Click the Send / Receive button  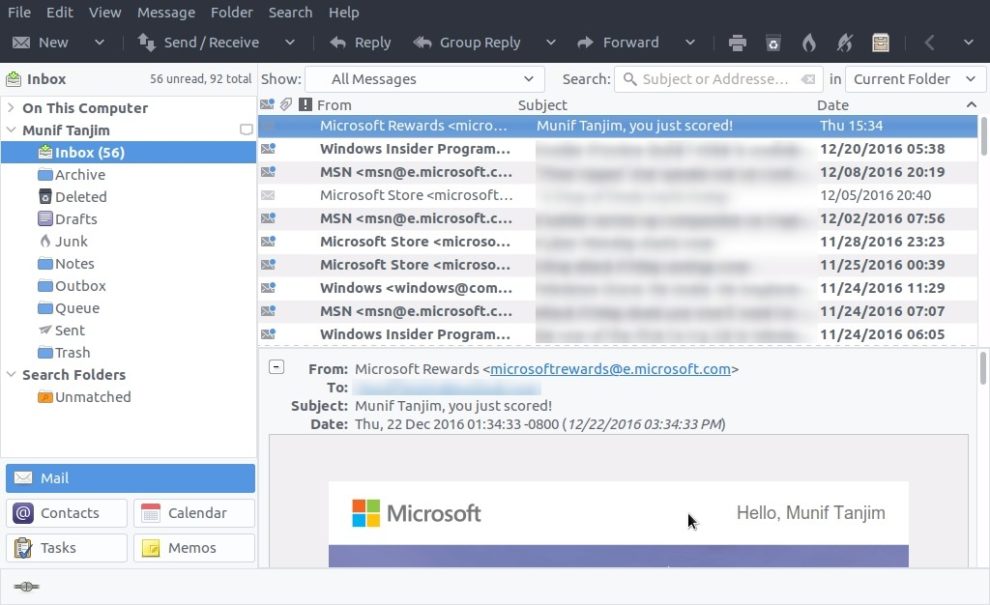pyautogui.click(x=198, y=43)
